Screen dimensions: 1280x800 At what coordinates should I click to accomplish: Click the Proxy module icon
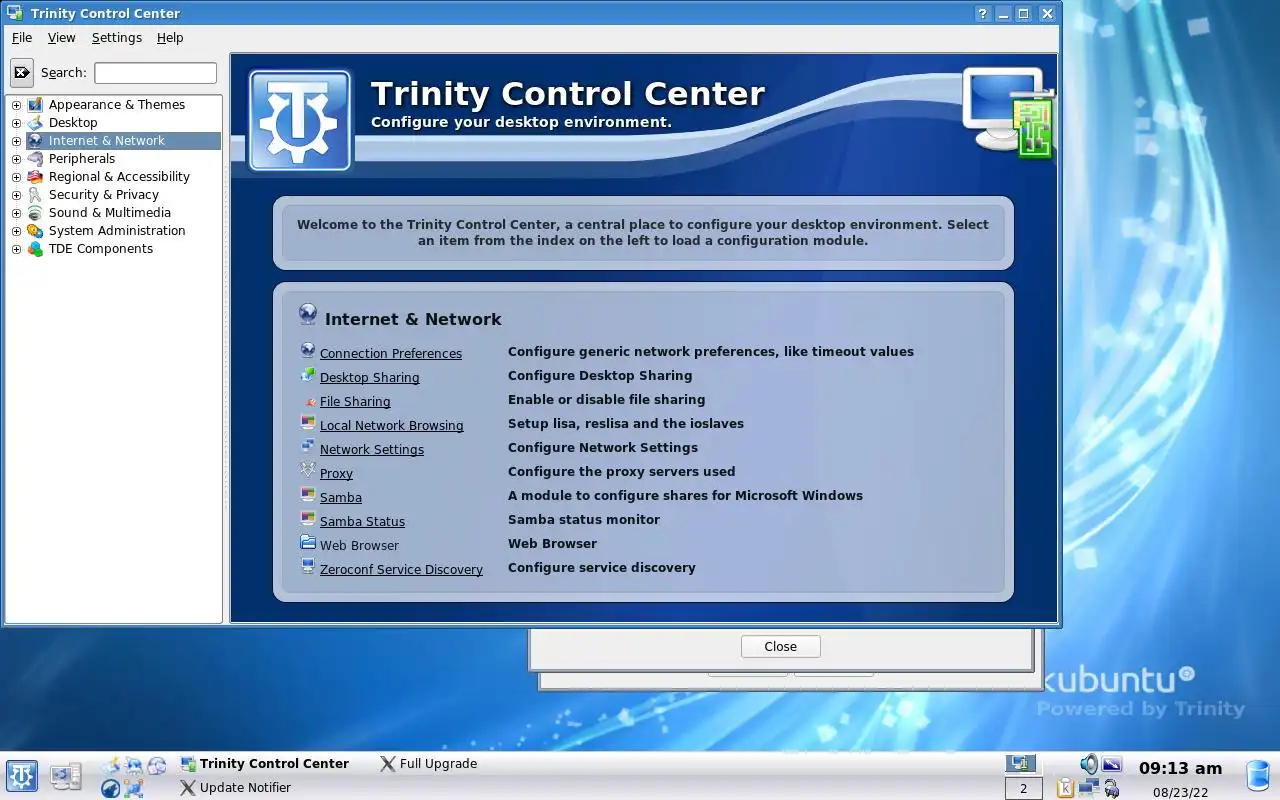[308, 471]
